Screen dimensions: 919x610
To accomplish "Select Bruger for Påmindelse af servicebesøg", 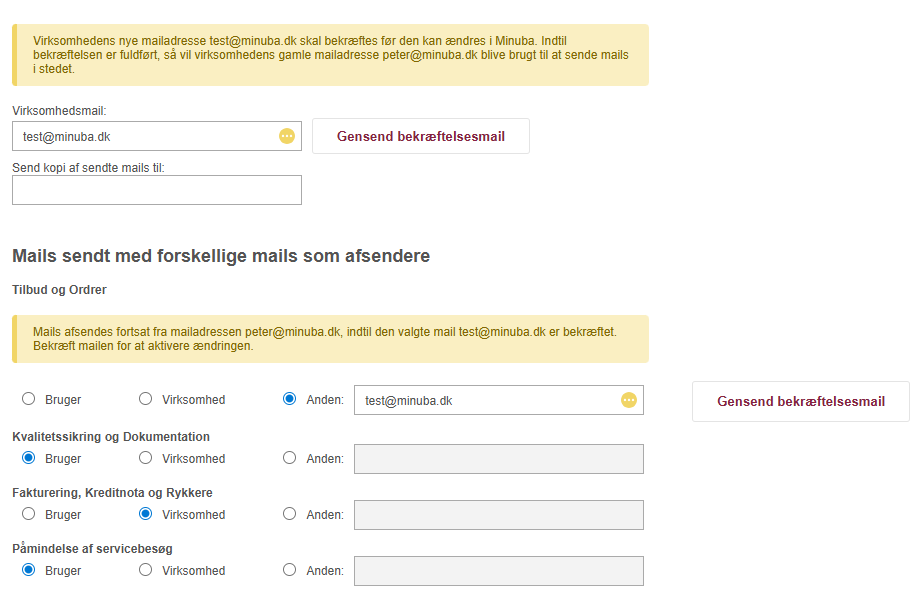I will coord(28,570).
